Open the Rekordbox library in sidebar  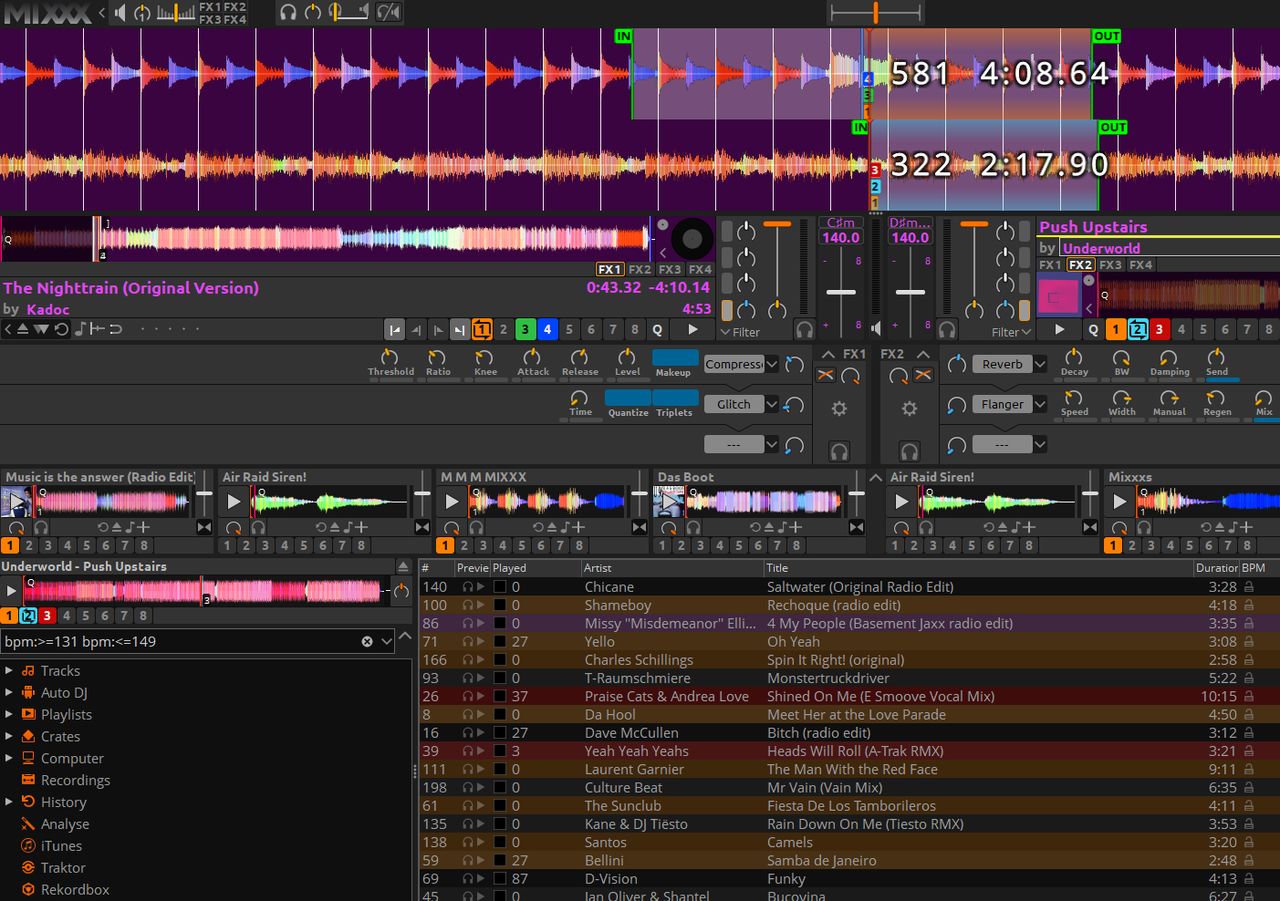pyautogui.click(x=75, y=890)
